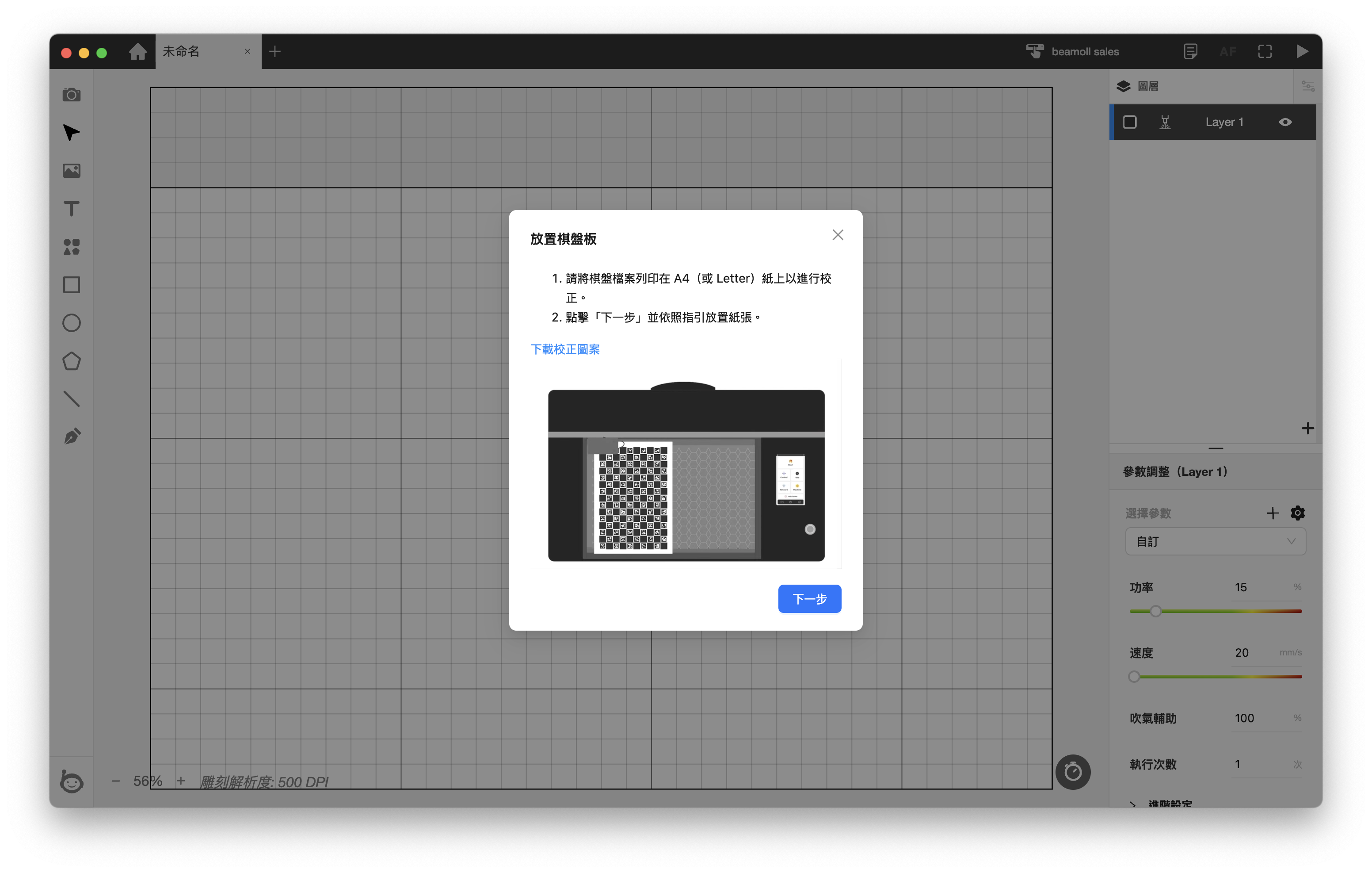1372x873 pixels.
Task: Select the Layer 1 row
Action: [x=1214, y=122]
